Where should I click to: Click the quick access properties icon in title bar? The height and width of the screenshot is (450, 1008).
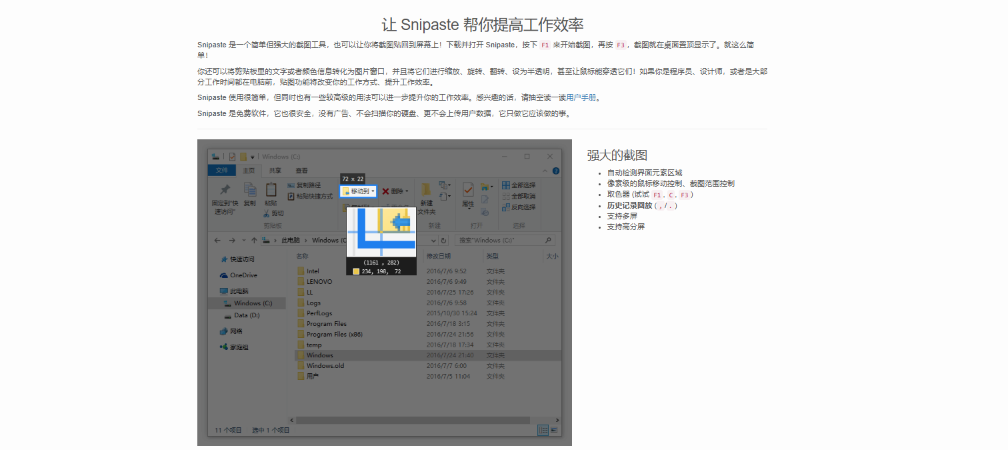(232, 156)
